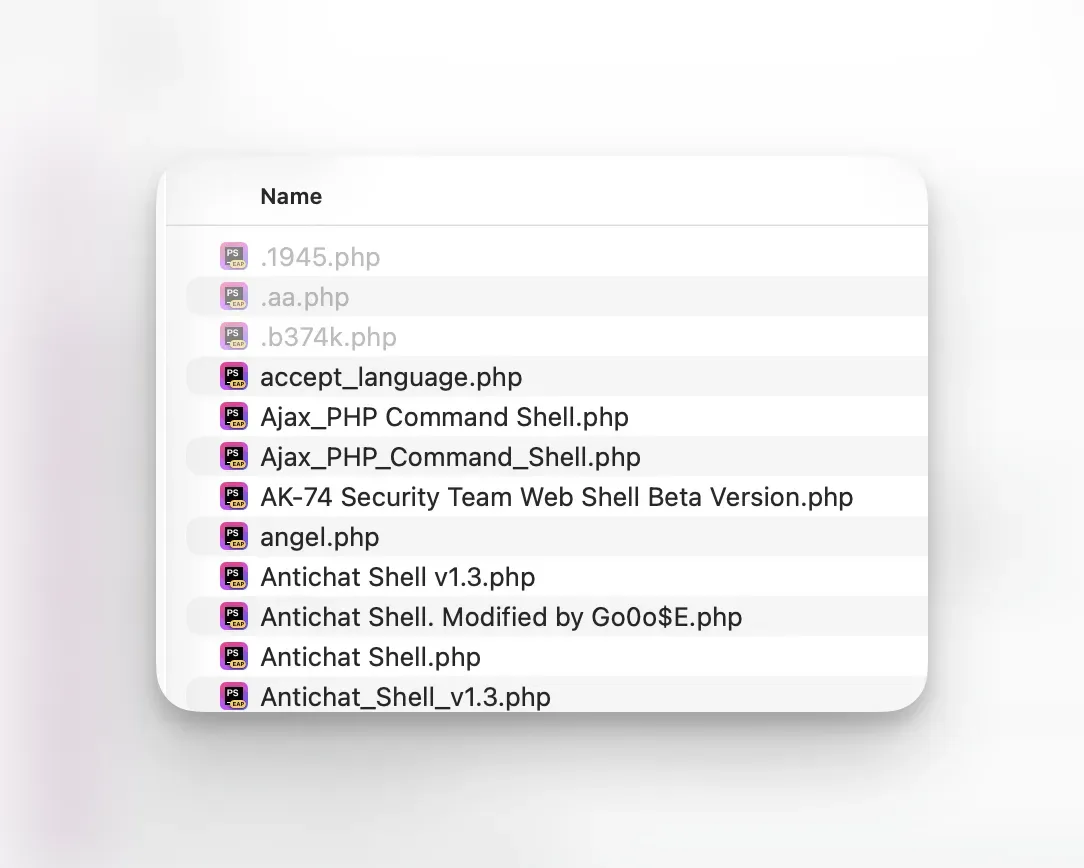This screenshot has width=1084, height=868.
Task: Click the PHP icon beside Ajax_PHP Command Shell.php
Action: pos(233,416)
